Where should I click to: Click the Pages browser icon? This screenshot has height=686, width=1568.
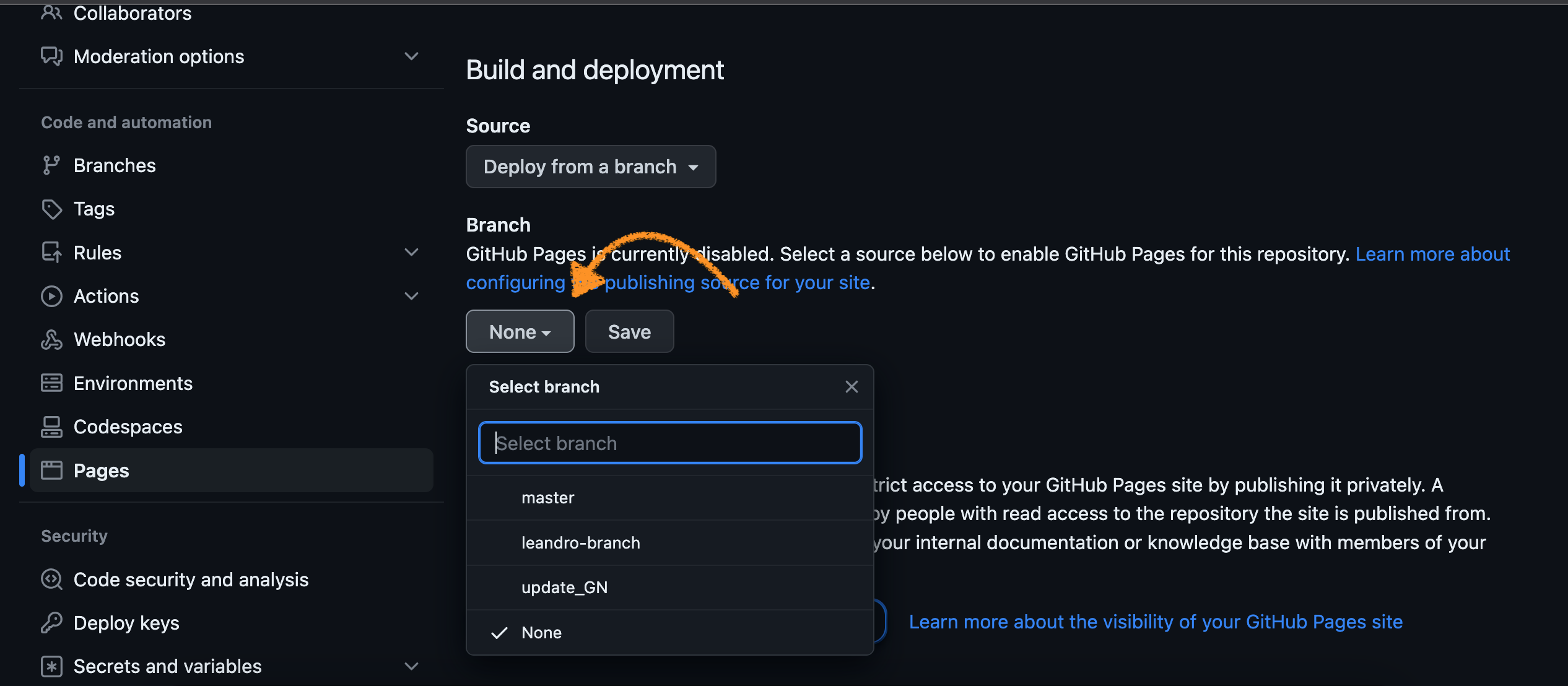(x=51, y=471)
